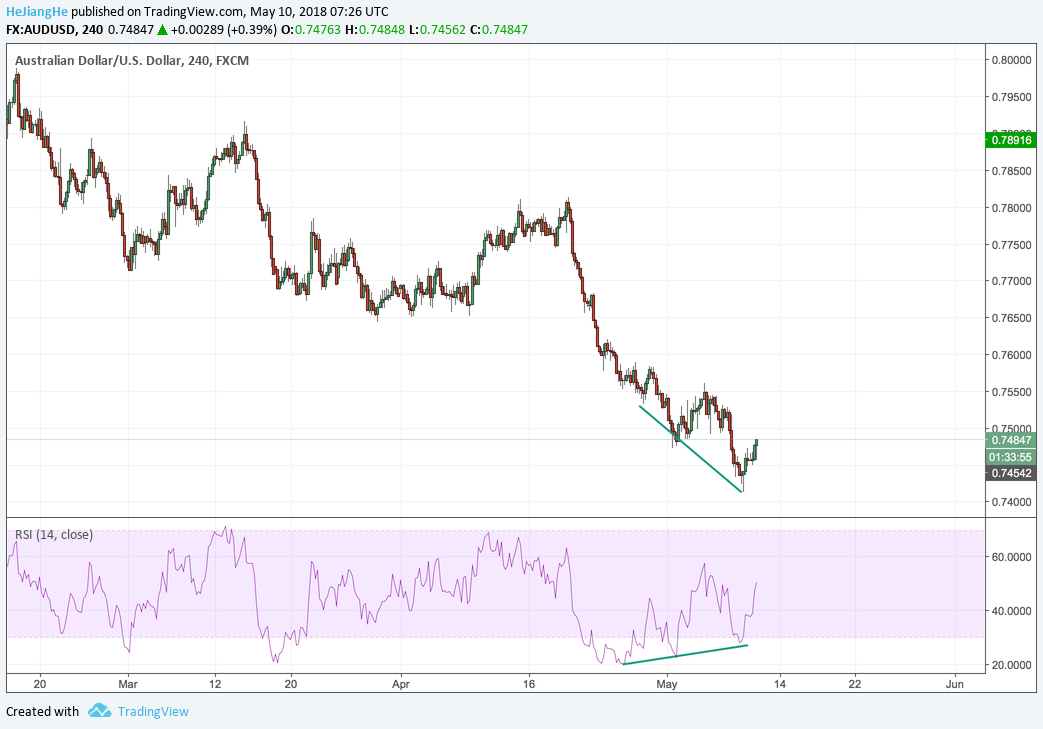The image size is (1043, 729).
Task: Click the dark 0.74542 price label
Action: click(1010, 474)
